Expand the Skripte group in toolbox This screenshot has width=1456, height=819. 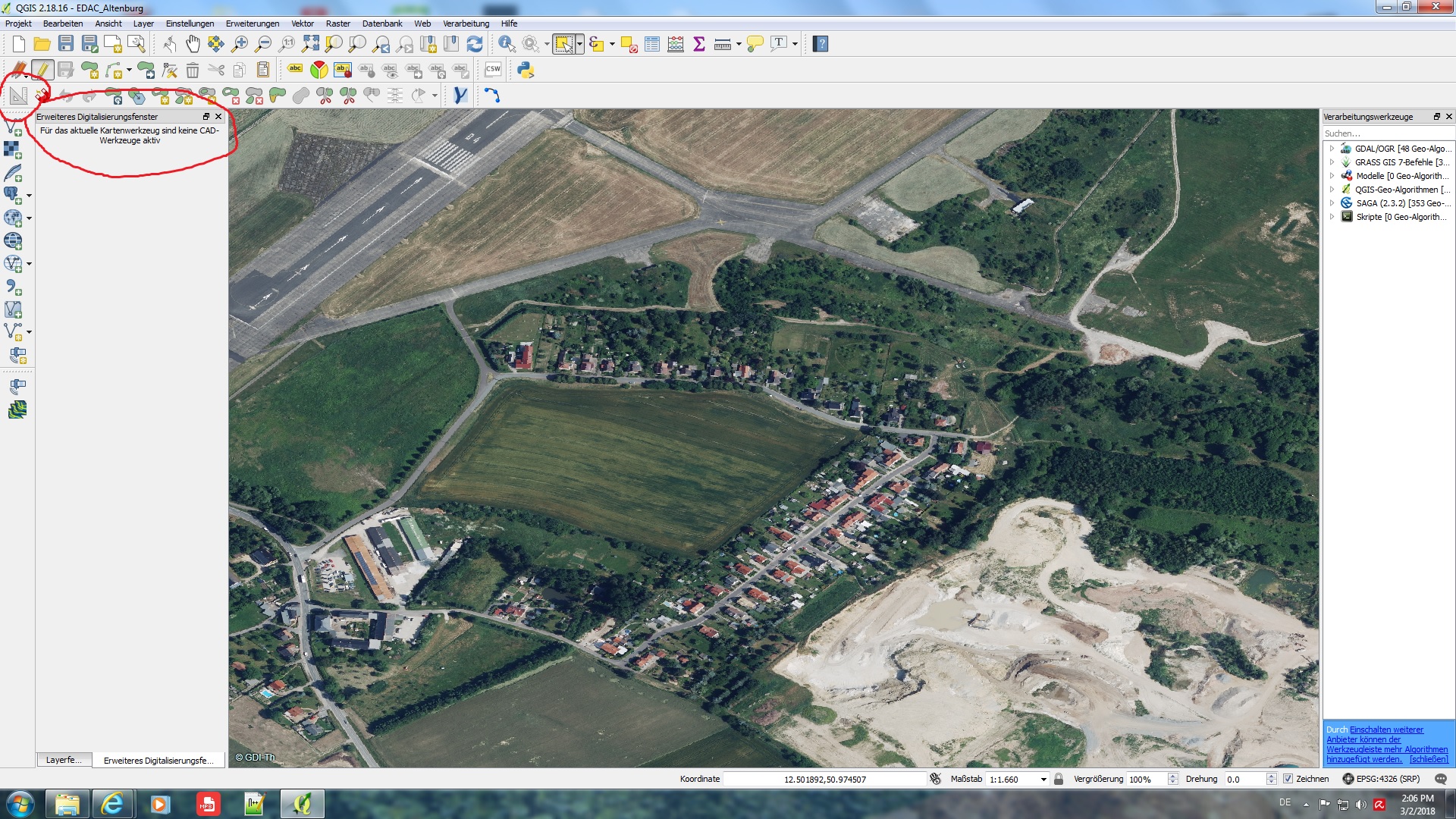(1332, 217)
